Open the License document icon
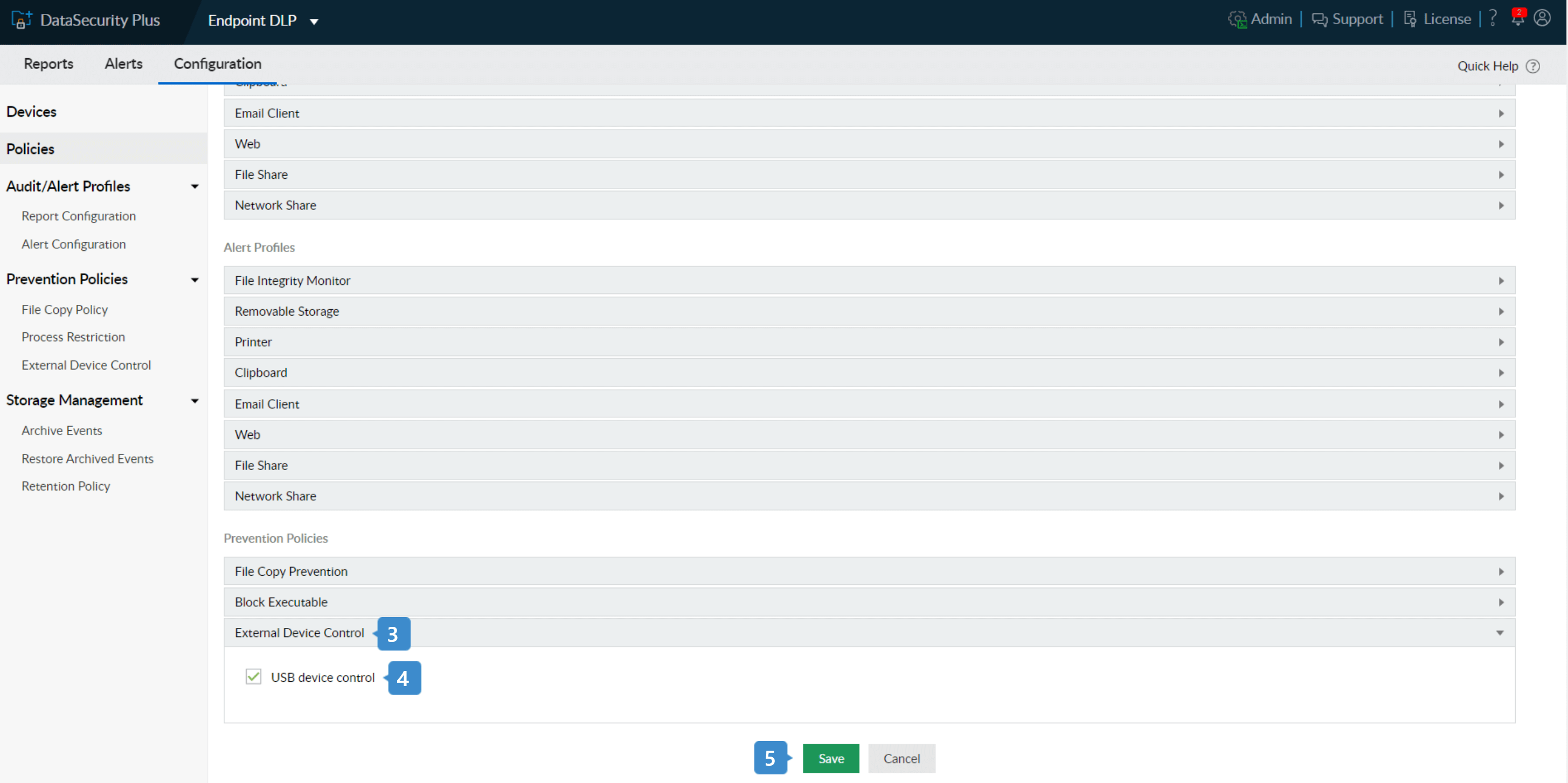The image size is (1568, 783). 1410,19
